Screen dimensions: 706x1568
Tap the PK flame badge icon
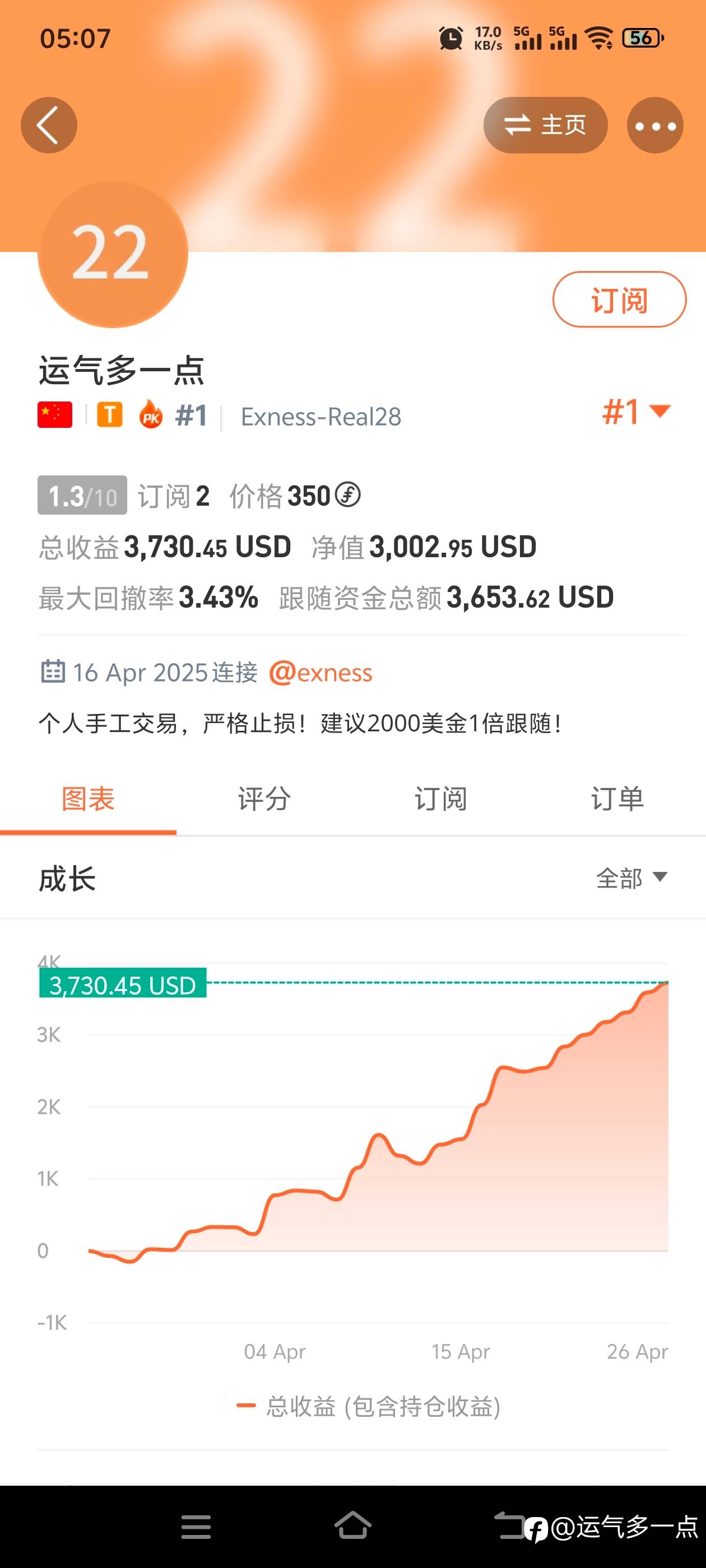[151, 415]
